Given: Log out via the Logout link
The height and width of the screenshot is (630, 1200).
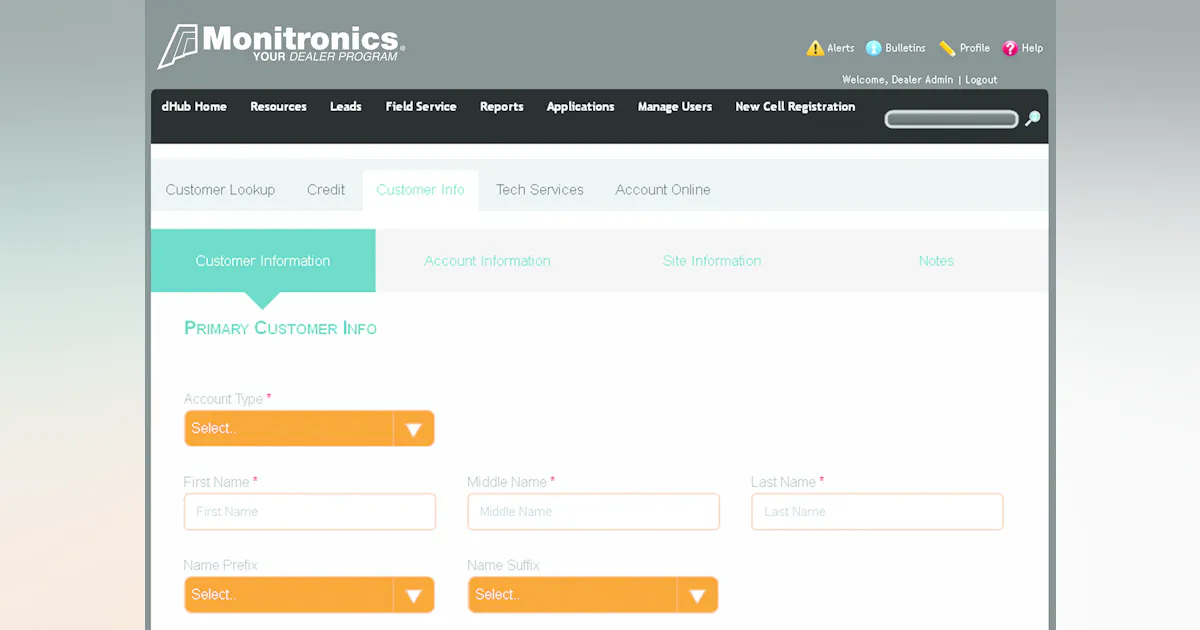Looking at the screenshot, I should pos(981,80).
